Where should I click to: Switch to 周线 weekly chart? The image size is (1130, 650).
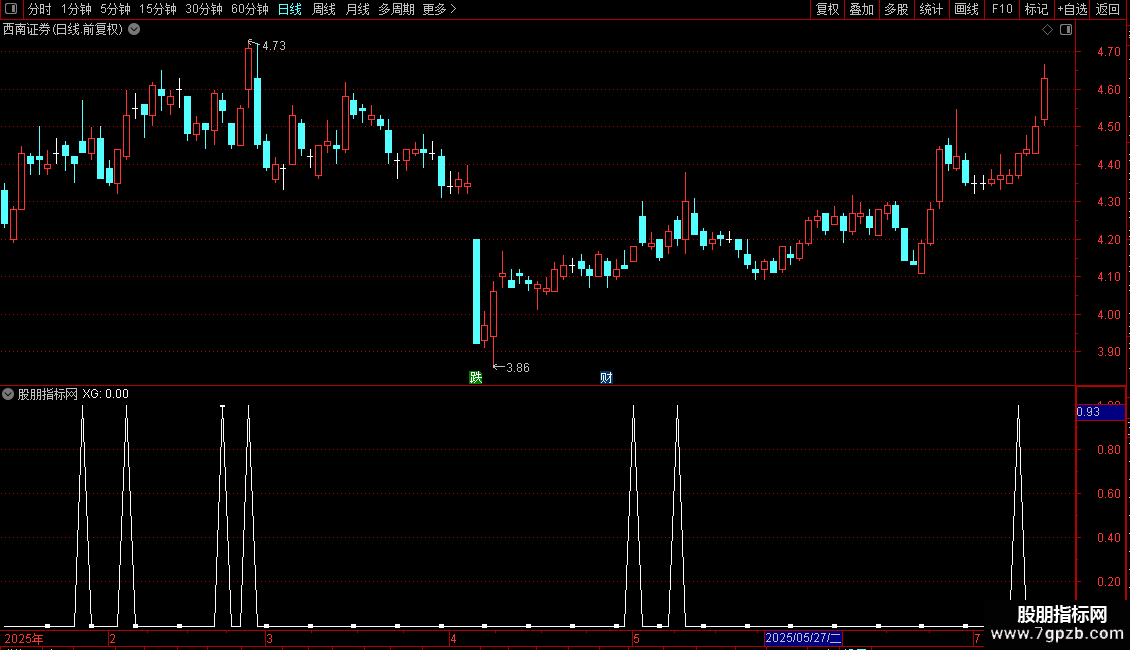[324, 9]
